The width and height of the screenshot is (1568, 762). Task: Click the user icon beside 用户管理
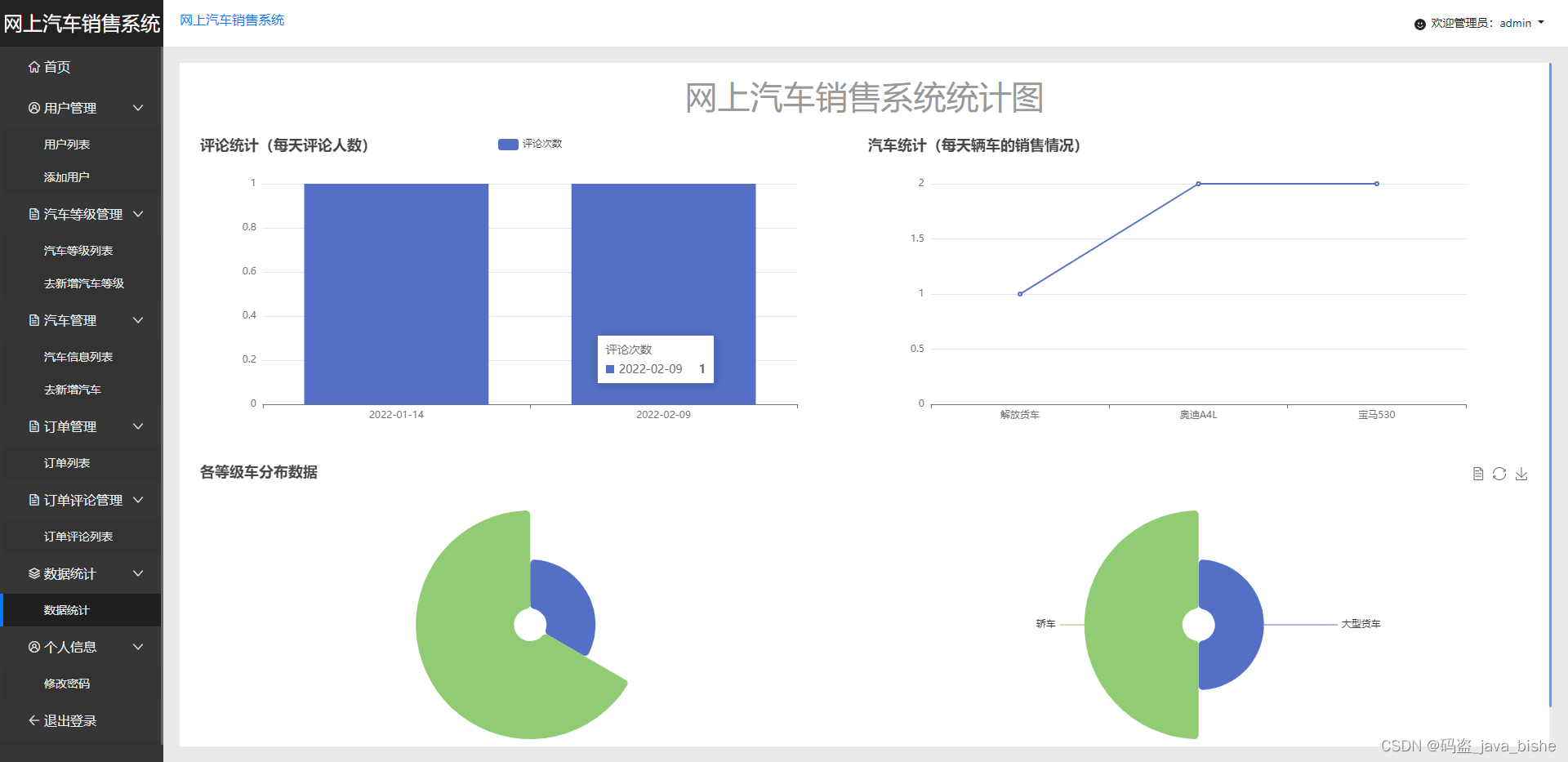[34, 108]
